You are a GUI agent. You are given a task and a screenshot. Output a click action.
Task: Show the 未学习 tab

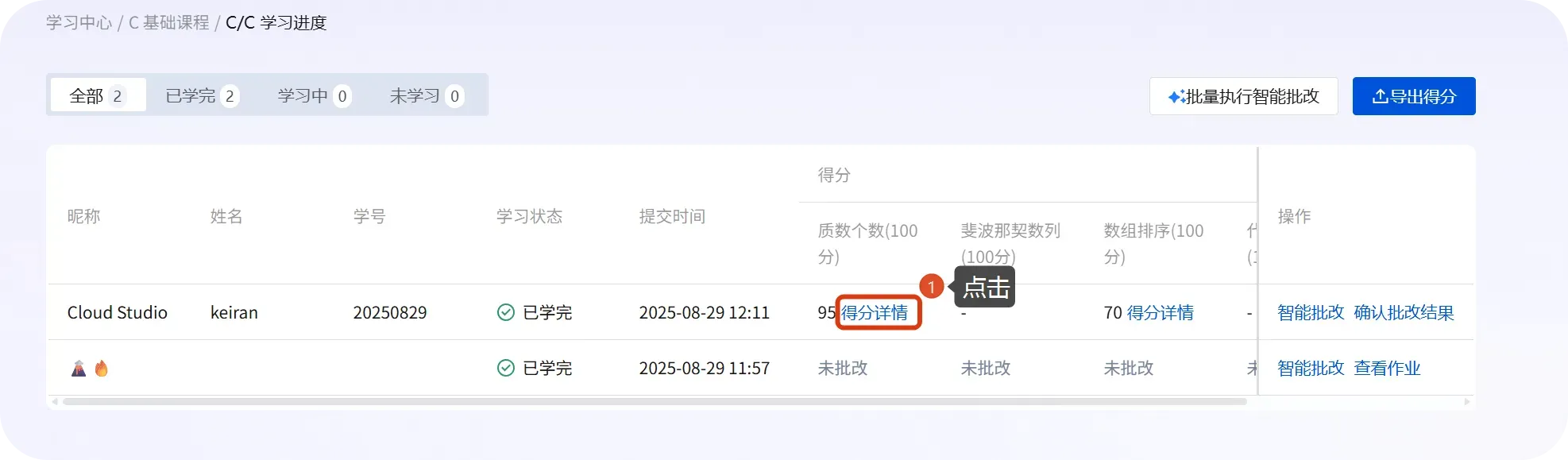click(x=427, y=96)
